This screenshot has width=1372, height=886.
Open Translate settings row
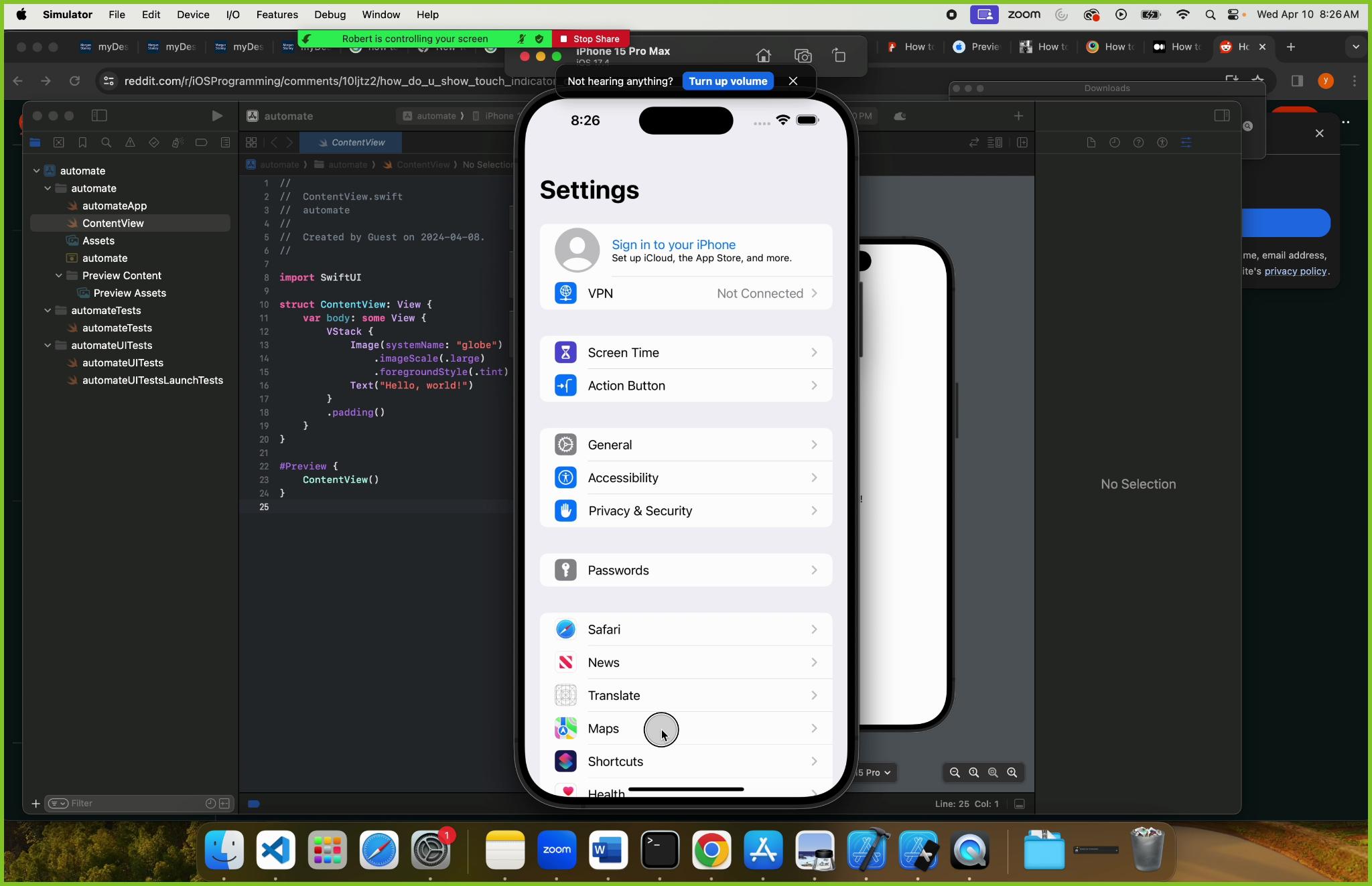tap(686, 695)
